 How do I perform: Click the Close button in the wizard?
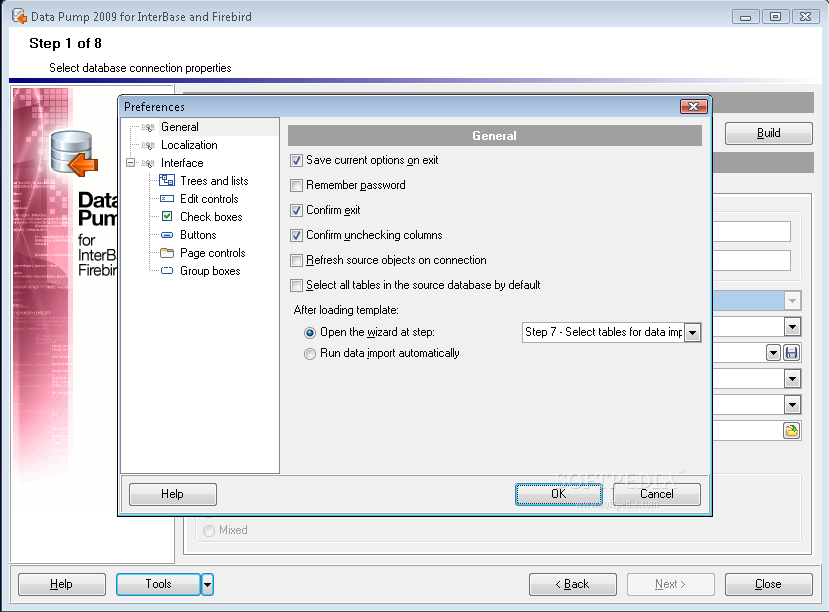point(768,585)
